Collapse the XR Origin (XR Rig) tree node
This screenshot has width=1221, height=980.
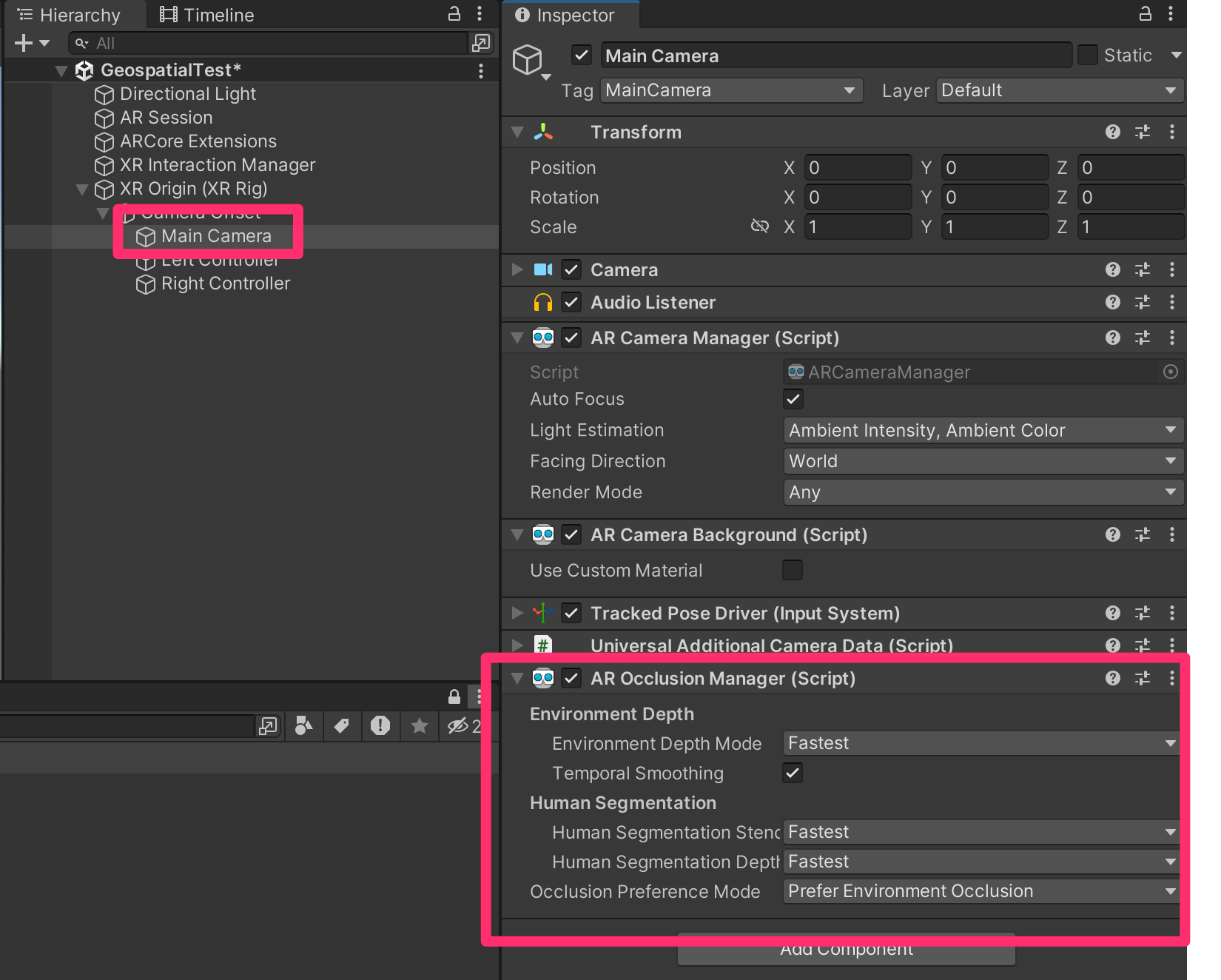tap(82, 189)
